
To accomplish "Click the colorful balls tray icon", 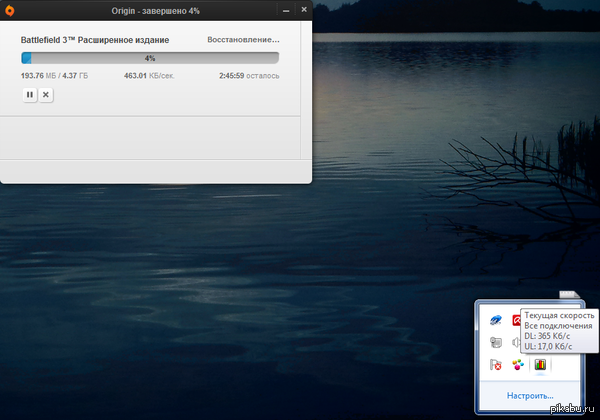I will point(517,365).
